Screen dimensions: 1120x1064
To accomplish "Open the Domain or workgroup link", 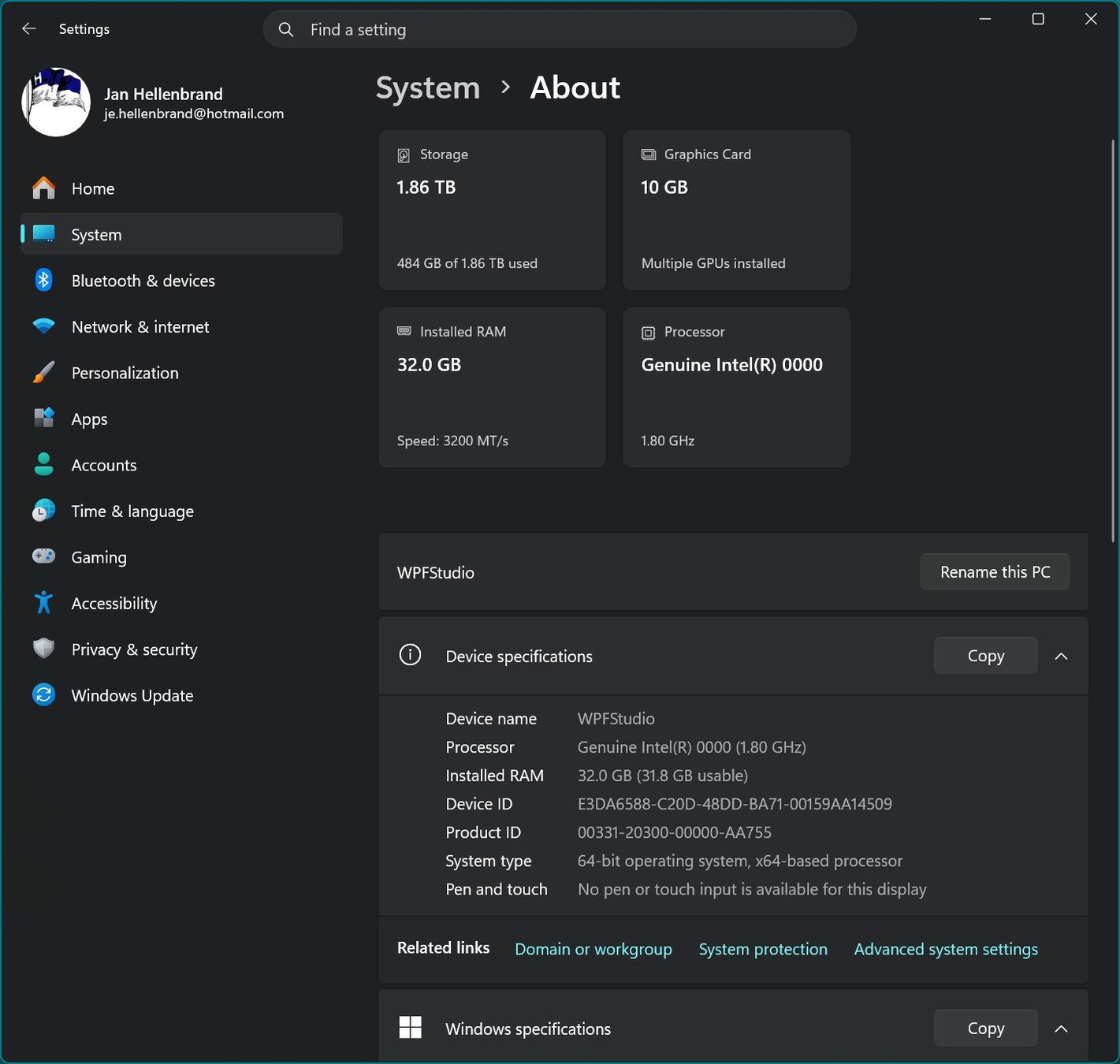I will (593, 949).
